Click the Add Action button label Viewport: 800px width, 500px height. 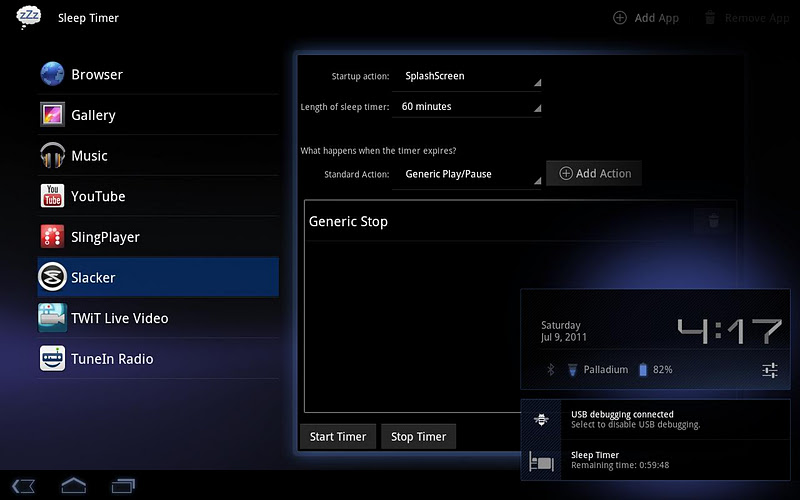click(x=603, y=173)
